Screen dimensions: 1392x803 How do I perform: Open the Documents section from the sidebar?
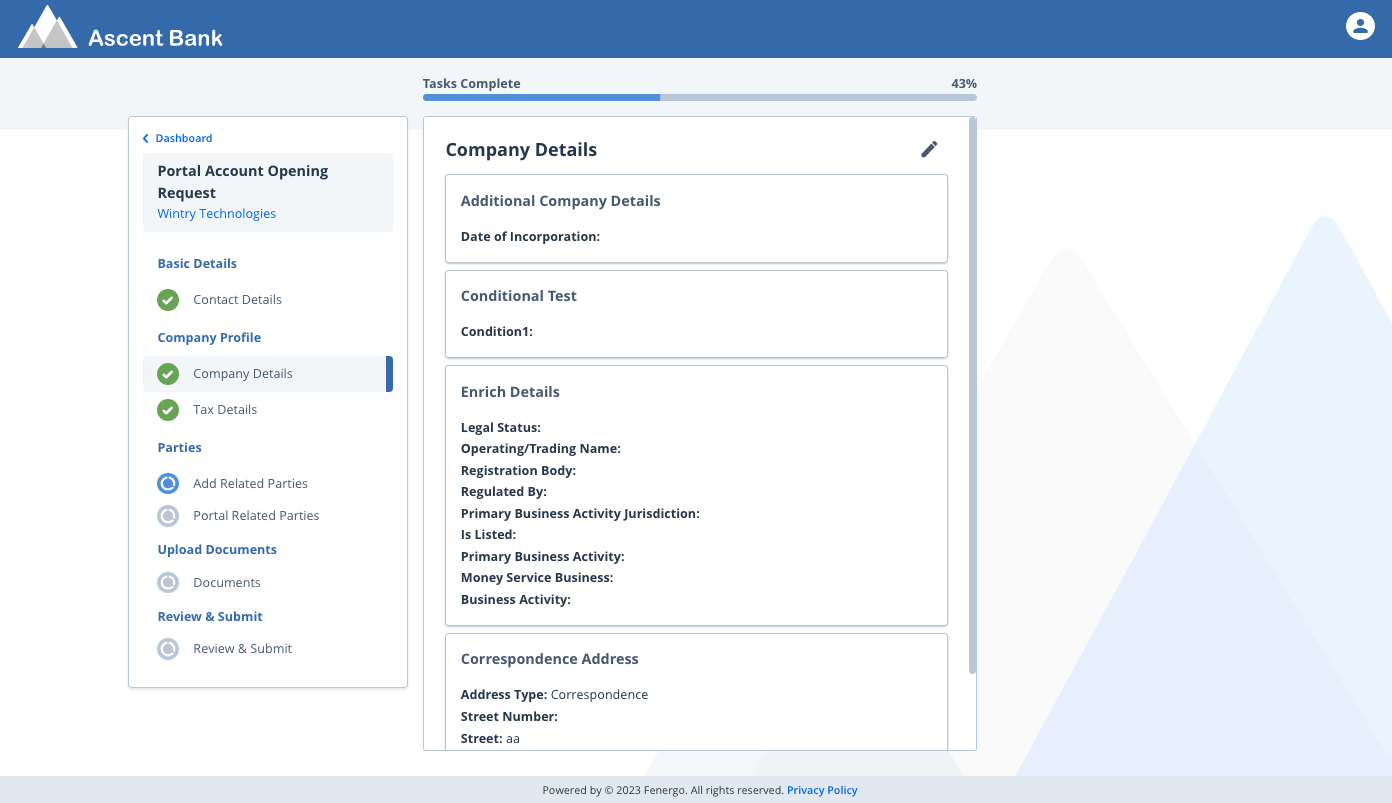pos(226,582)
